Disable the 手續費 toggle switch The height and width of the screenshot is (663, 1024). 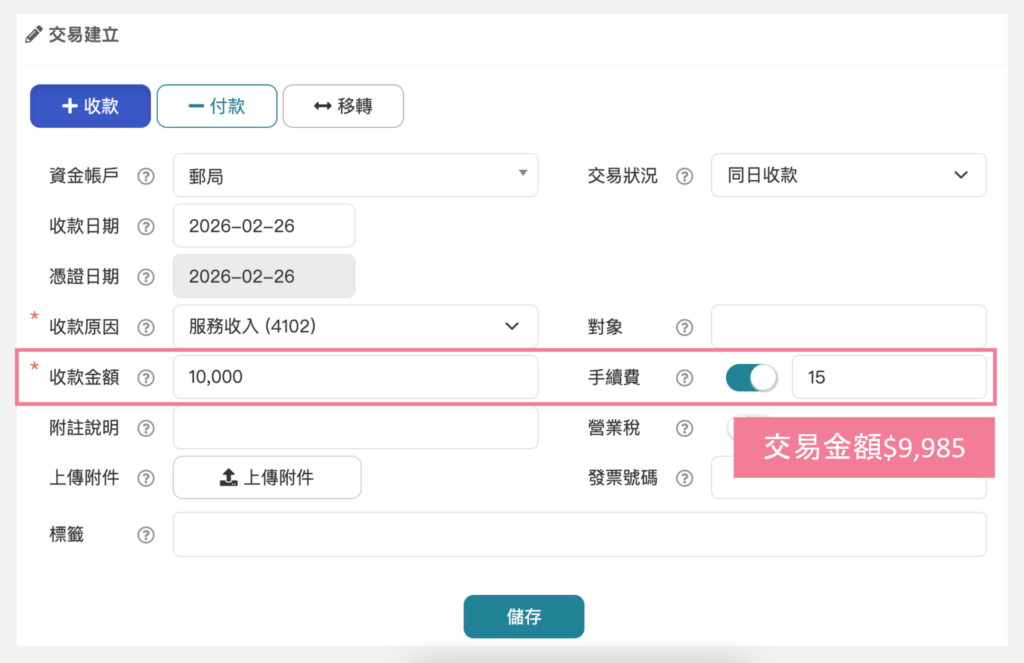tap(751, 378)
